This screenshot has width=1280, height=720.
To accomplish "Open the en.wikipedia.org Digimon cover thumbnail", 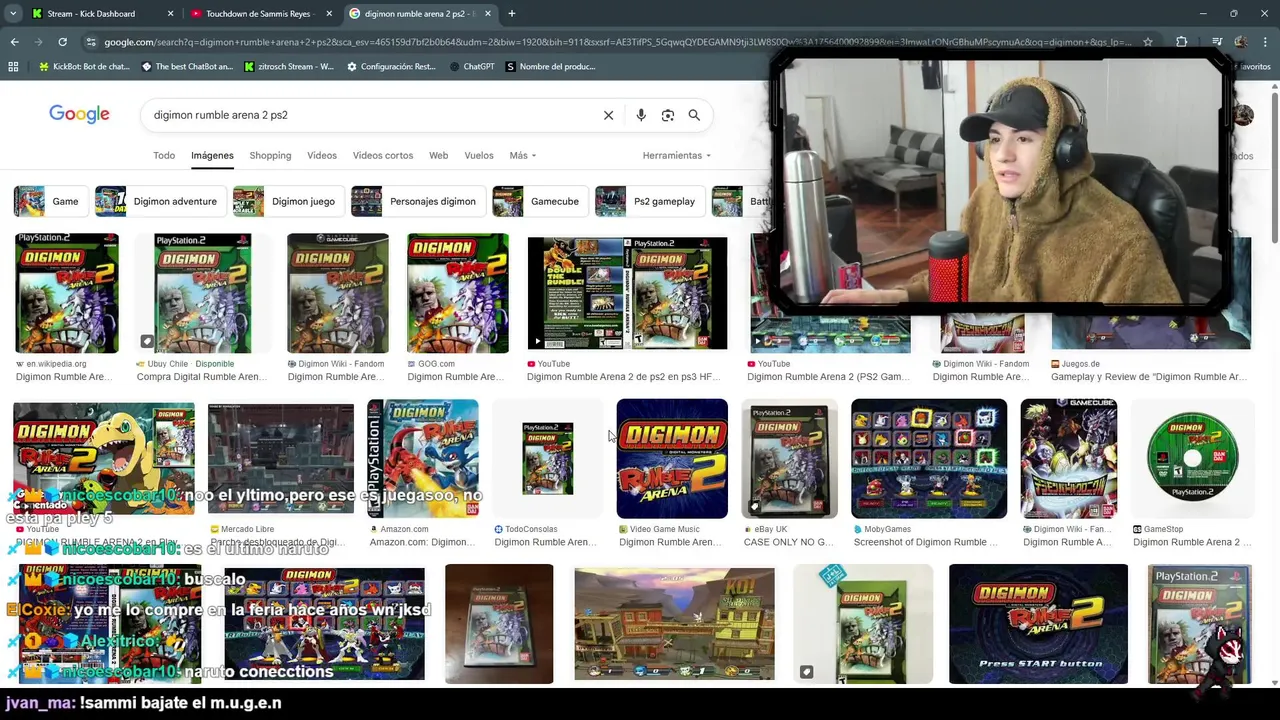I will click(67, 293).
